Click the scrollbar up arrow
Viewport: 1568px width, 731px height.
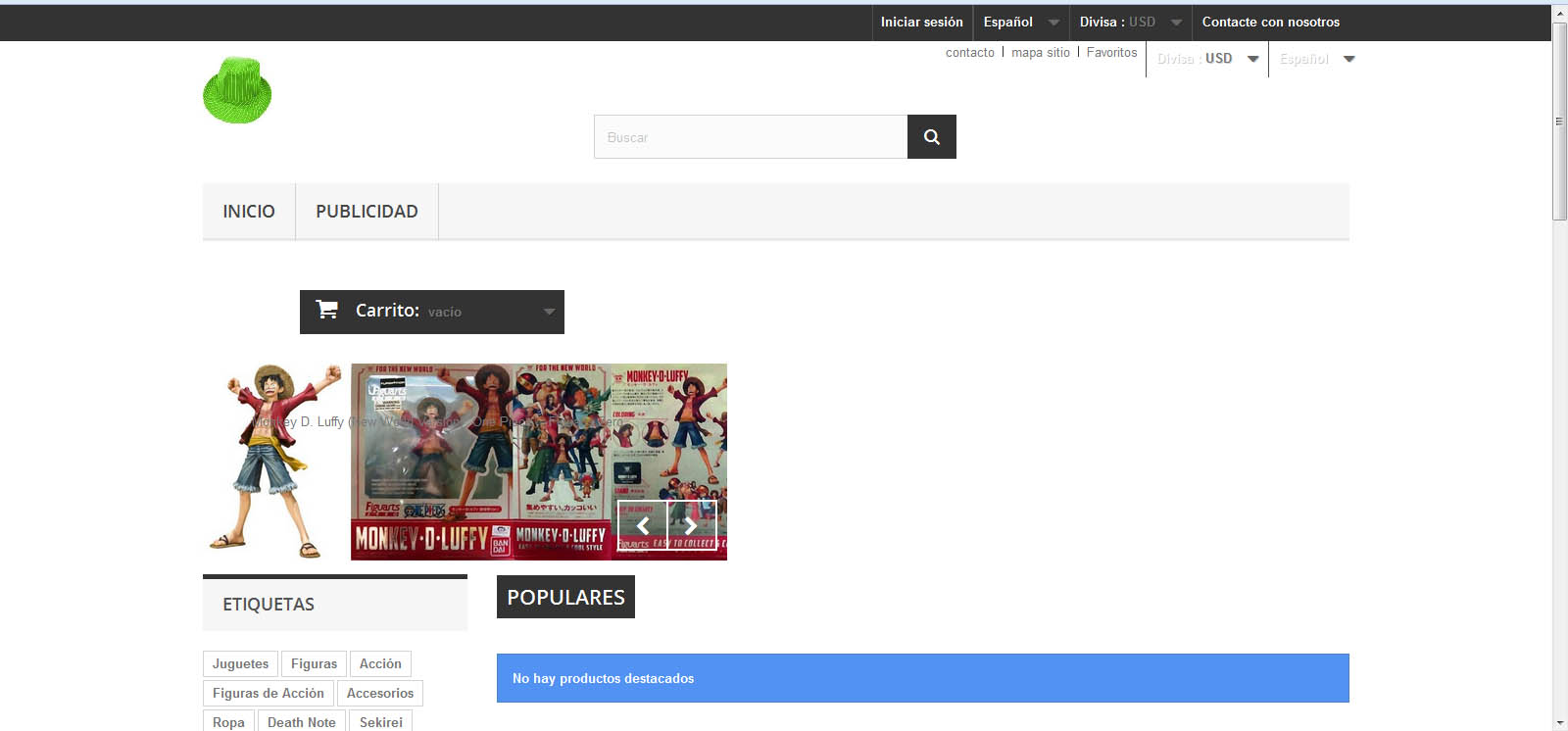pos(1559,13)
